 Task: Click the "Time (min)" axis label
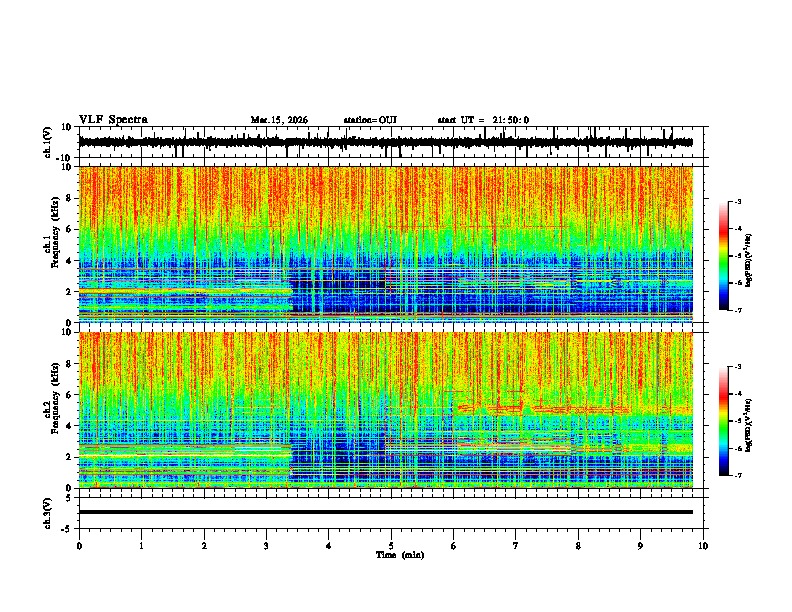click(400, 555)
